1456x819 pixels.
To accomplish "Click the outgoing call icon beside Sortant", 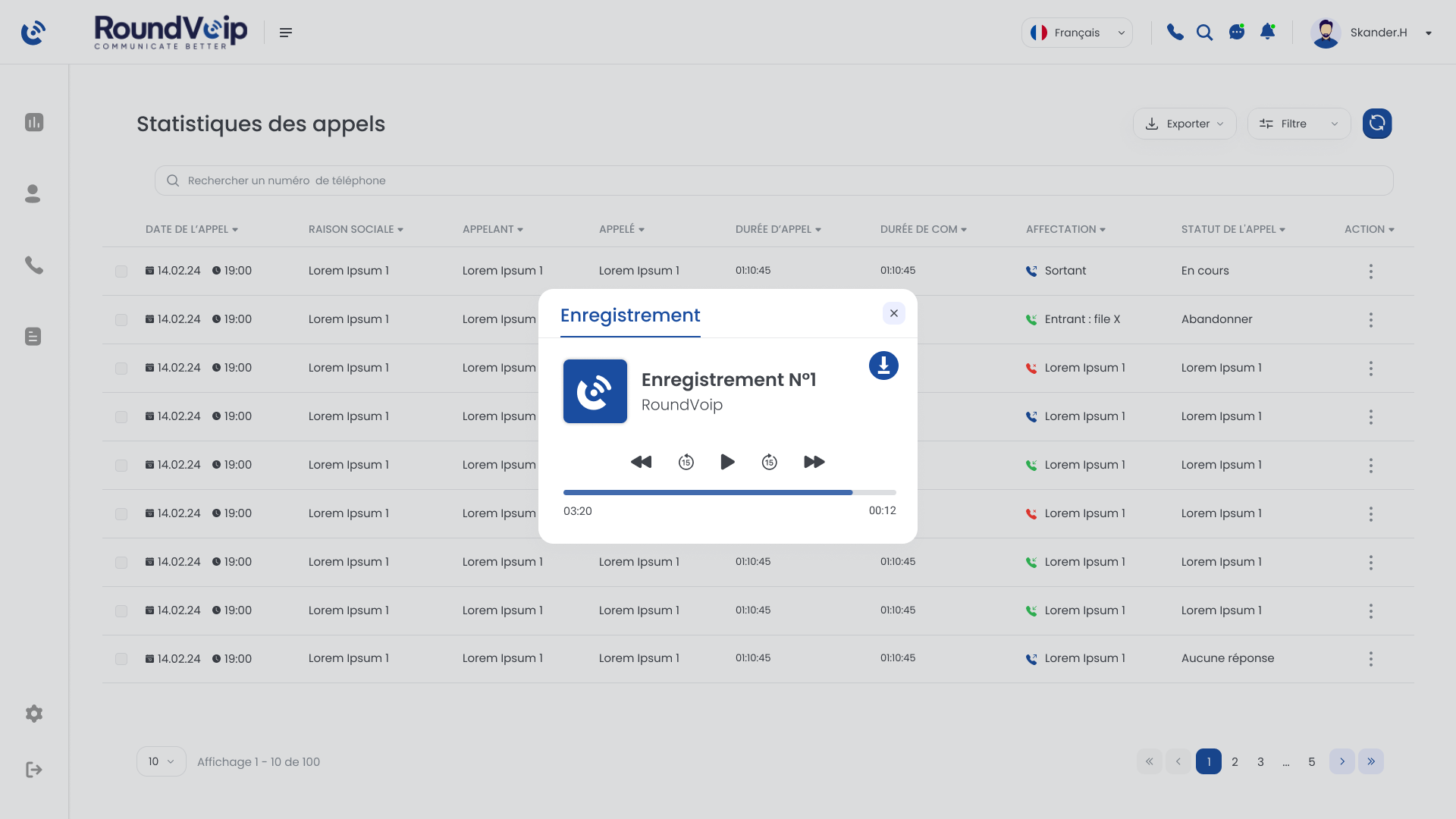I will 1031,271.
